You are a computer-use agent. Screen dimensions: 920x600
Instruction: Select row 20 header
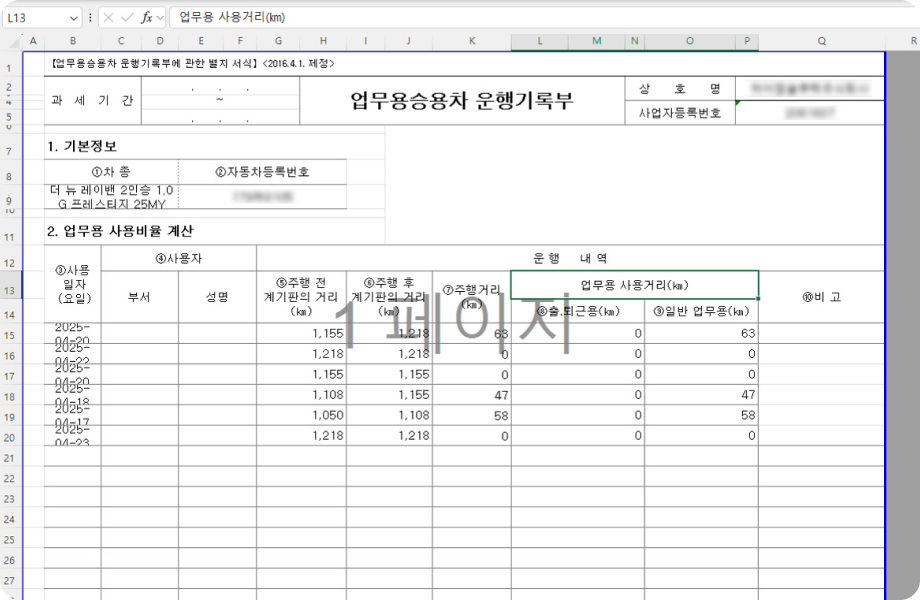tap(9, 437)
